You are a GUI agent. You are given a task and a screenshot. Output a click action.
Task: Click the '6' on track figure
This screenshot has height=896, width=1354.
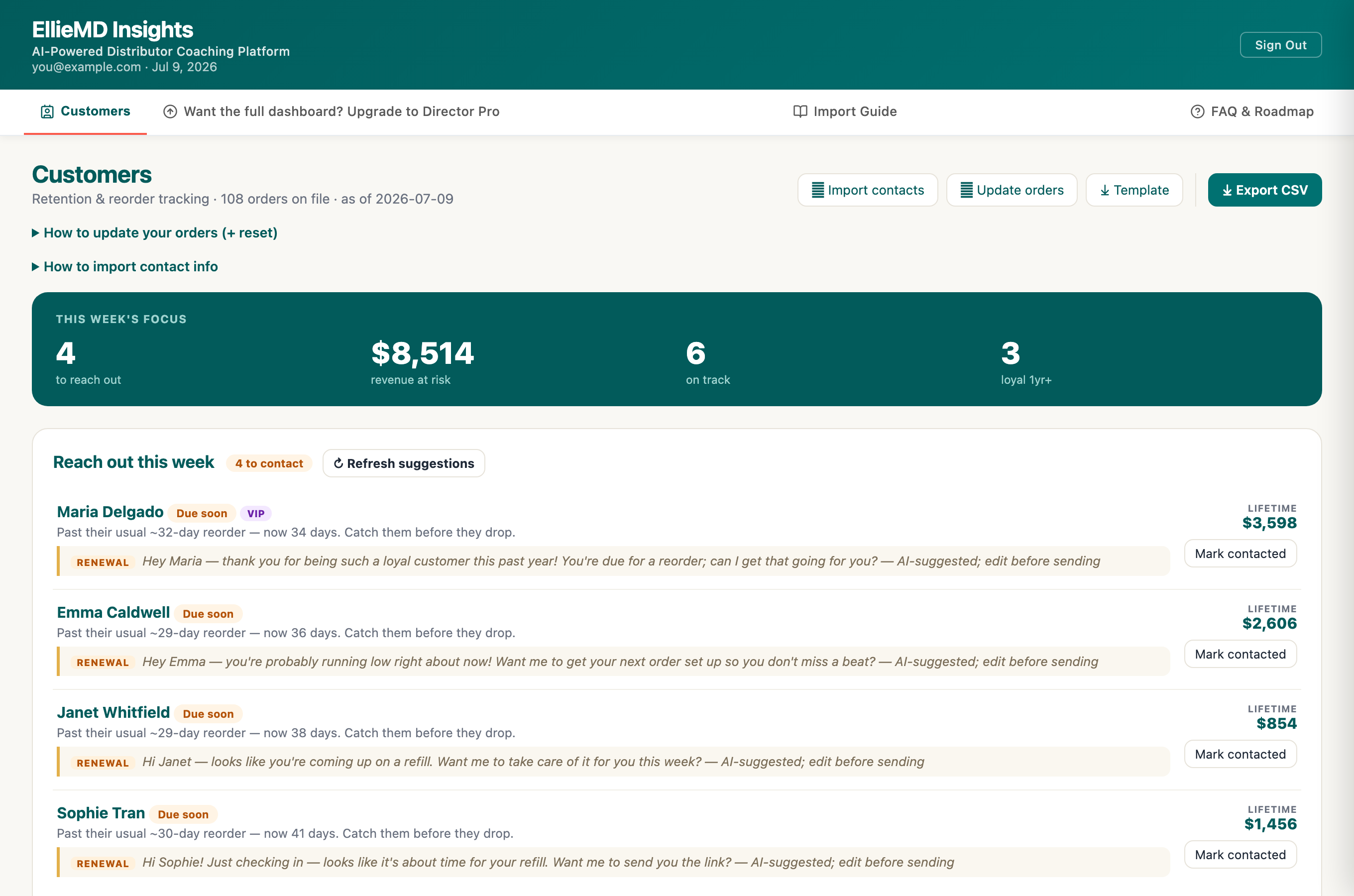pos(696,353)
